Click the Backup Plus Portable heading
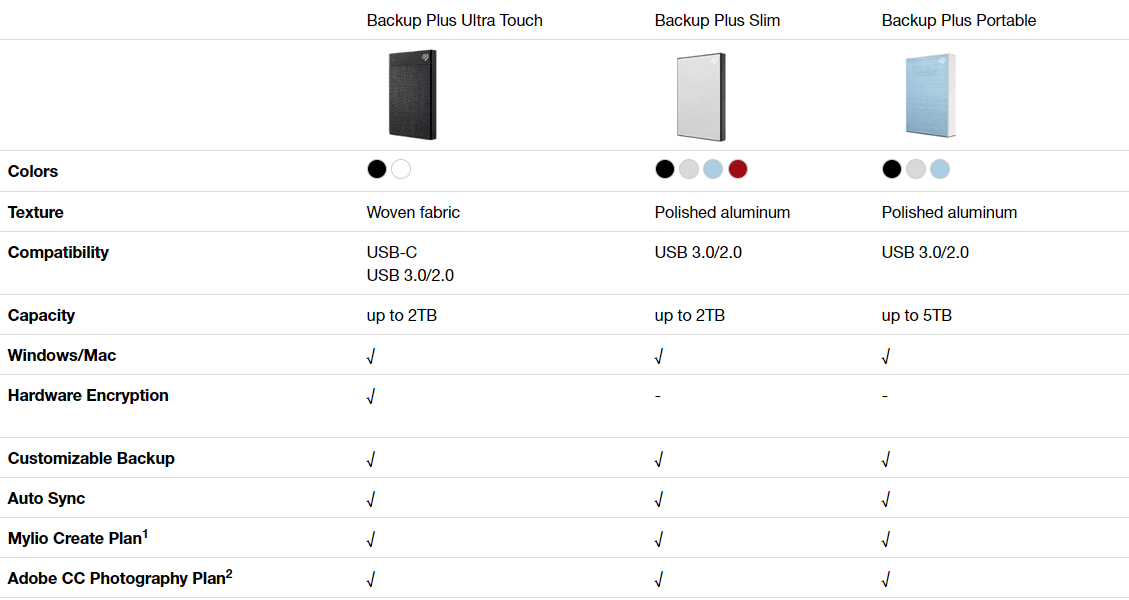The width and height of the screenshot is (1129, 600). (x=958, y=20)
